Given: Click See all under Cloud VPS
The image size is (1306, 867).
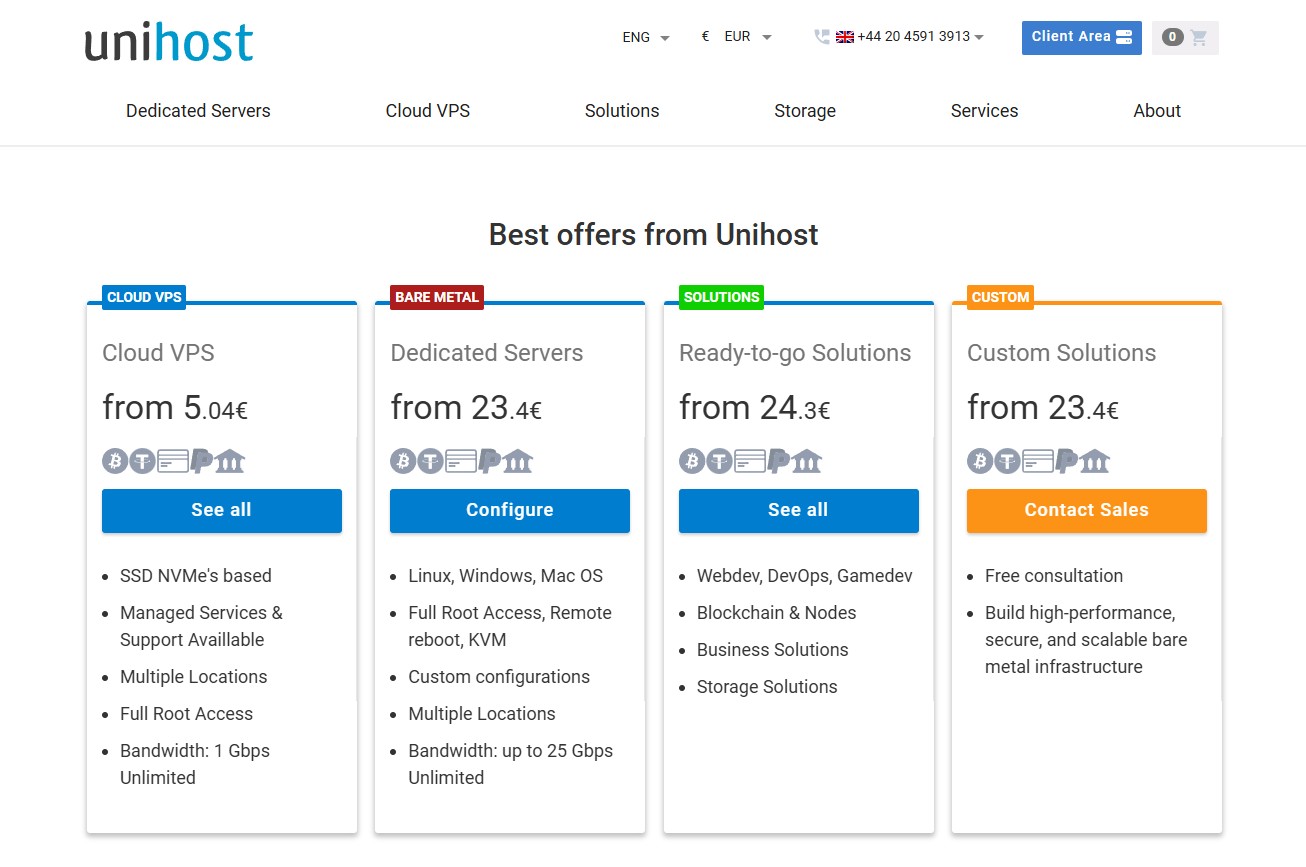Looking at the screenshot, I should [x=221, y=510].
